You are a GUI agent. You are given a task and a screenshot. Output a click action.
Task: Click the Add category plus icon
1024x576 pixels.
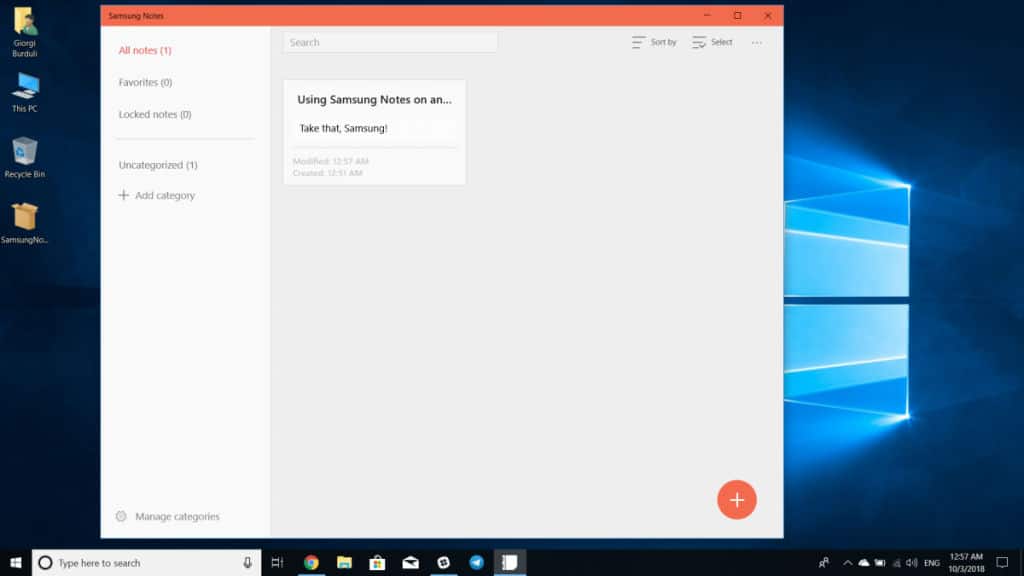(x=123, y=195)
